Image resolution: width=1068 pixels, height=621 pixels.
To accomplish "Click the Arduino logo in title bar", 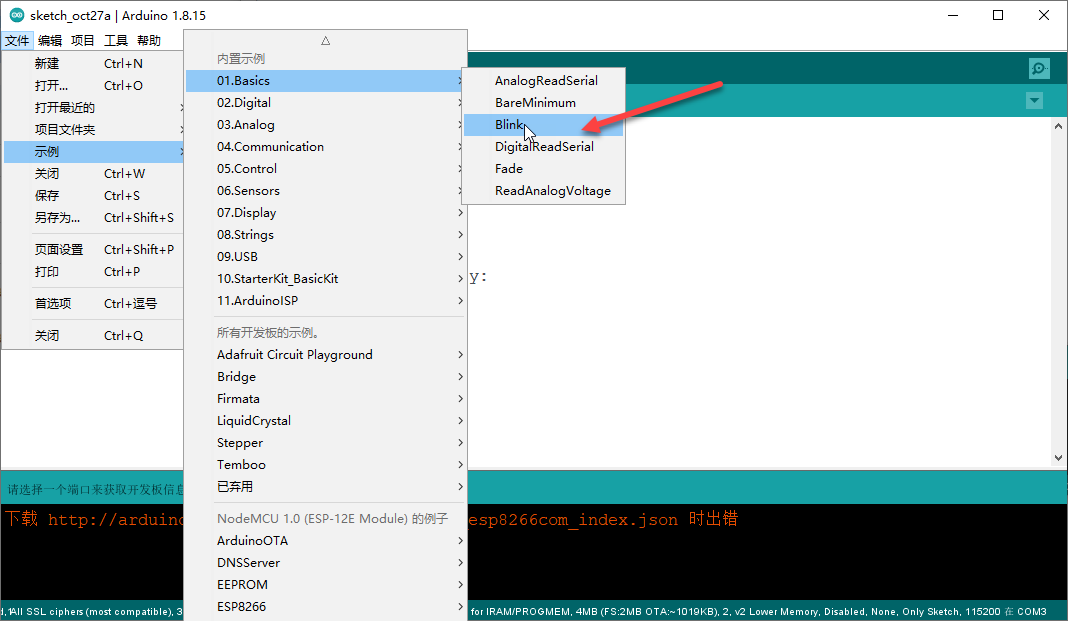I will (x=16, y=15).
